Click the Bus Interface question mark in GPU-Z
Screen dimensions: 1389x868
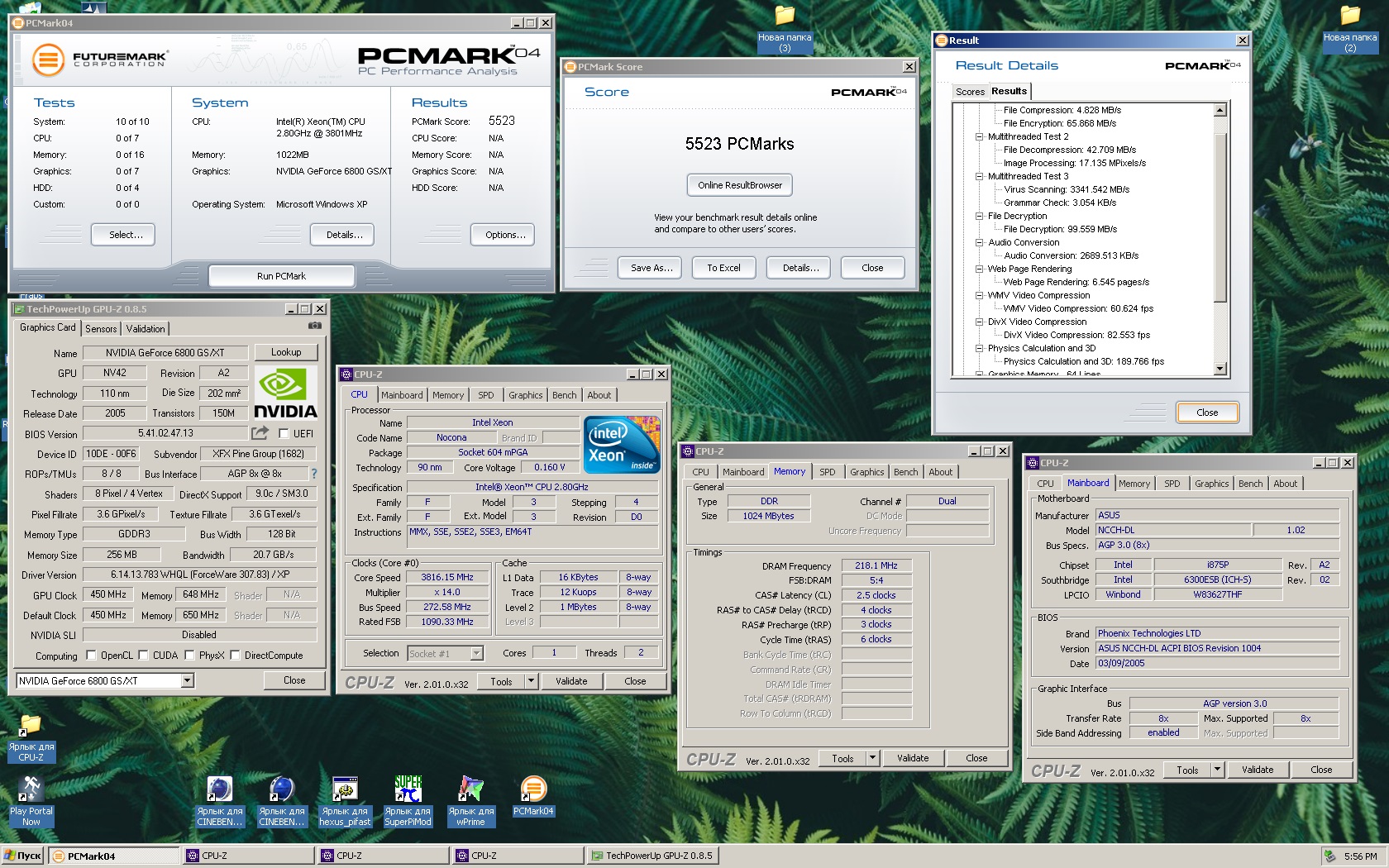tap(313, 474)
